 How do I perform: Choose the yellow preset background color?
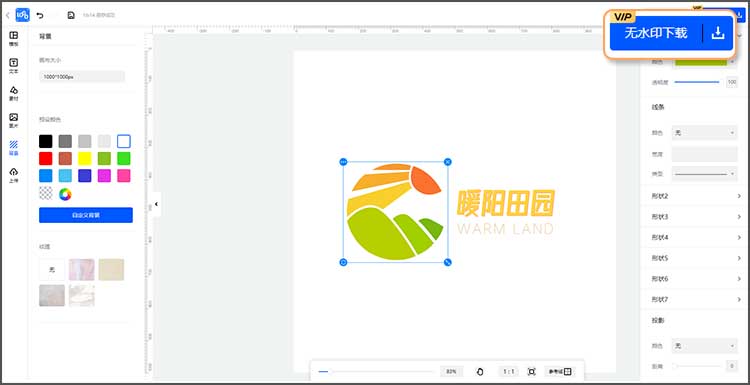[85, 158]
